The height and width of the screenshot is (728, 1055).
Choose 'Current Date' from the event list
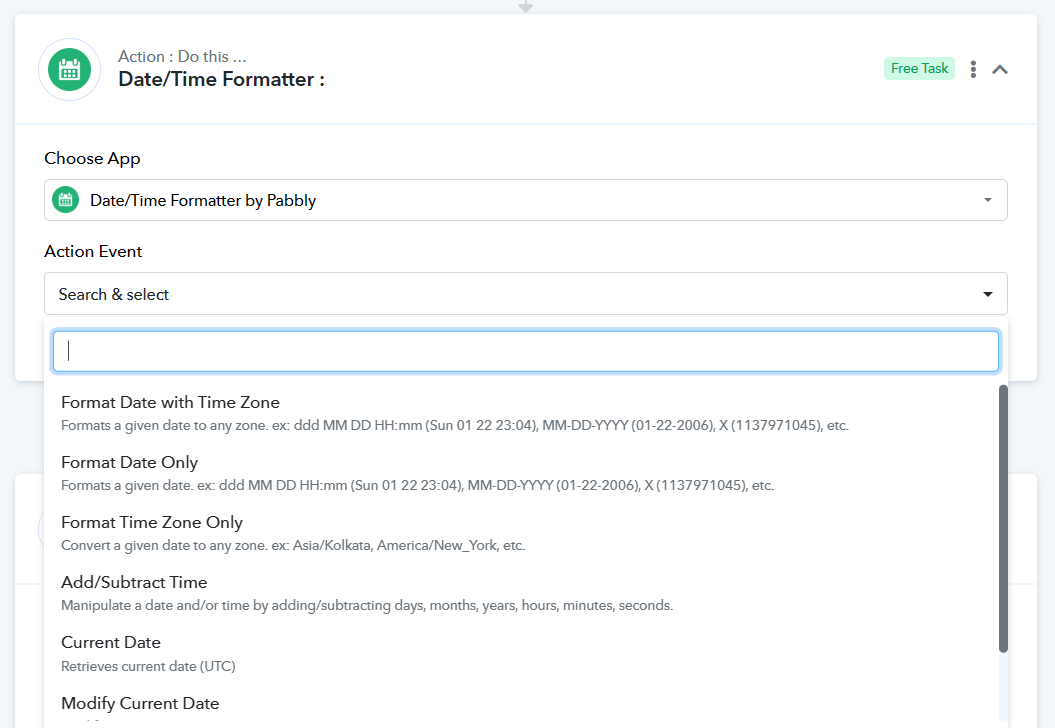pyautogui.click(x=111, y=642)
